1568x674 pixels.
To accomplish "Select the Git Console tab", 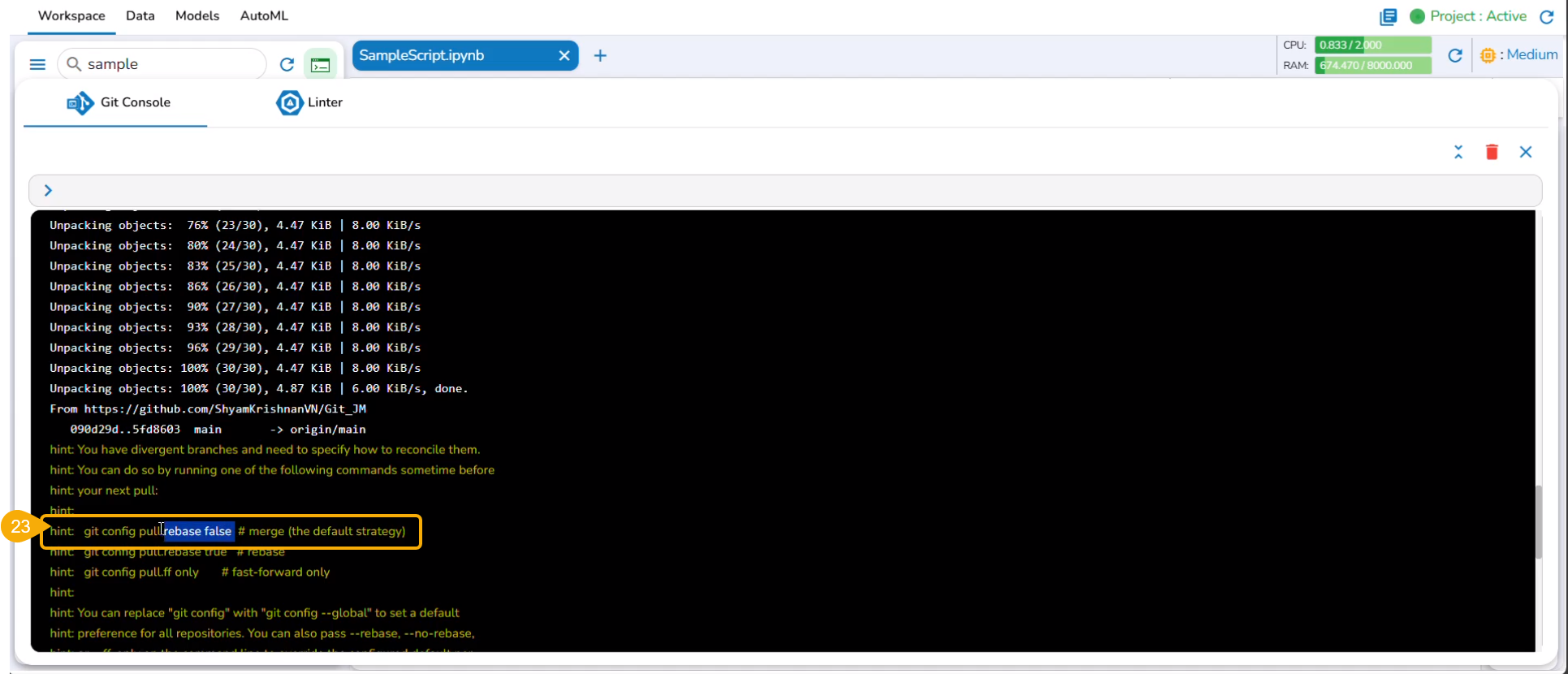I will 119,102.
